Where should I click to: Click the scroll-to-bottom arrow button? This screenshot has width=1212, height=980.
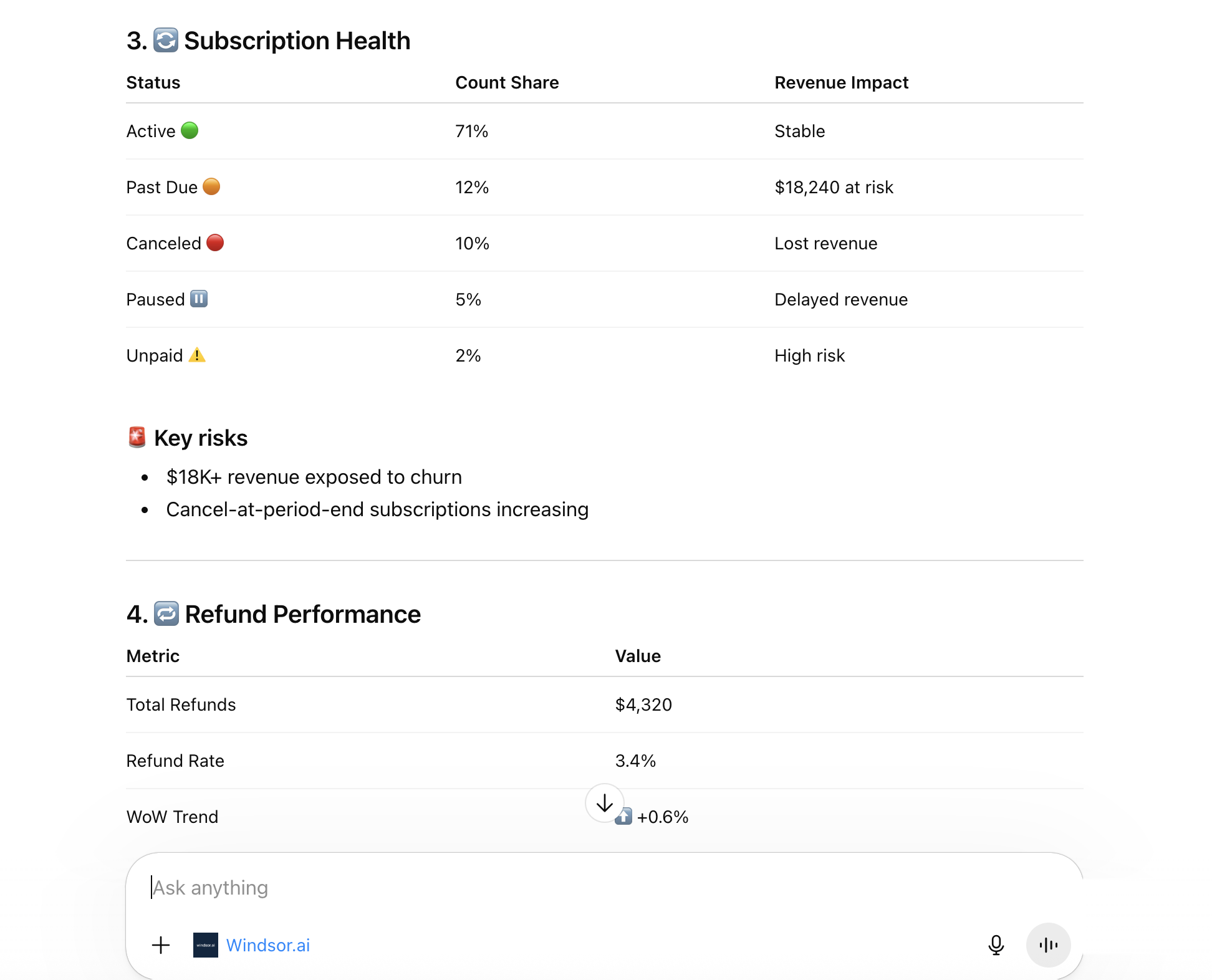click(x=604, y=804)
